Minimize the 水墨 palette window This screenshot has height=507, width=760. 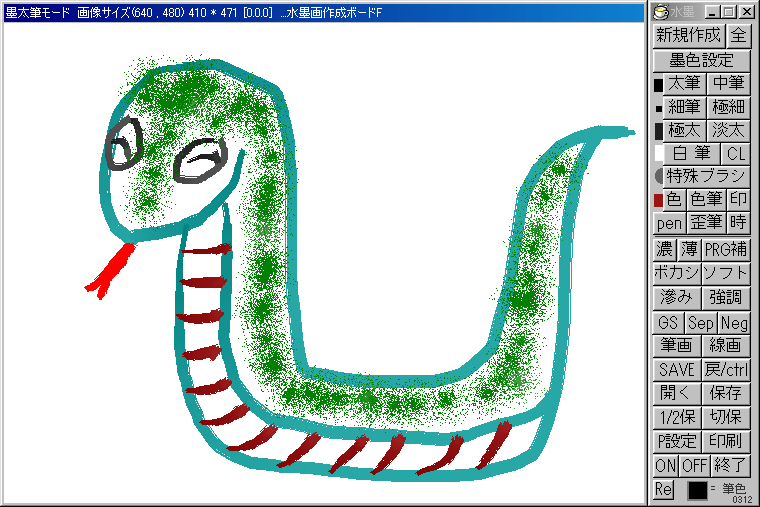click(712, 12)
